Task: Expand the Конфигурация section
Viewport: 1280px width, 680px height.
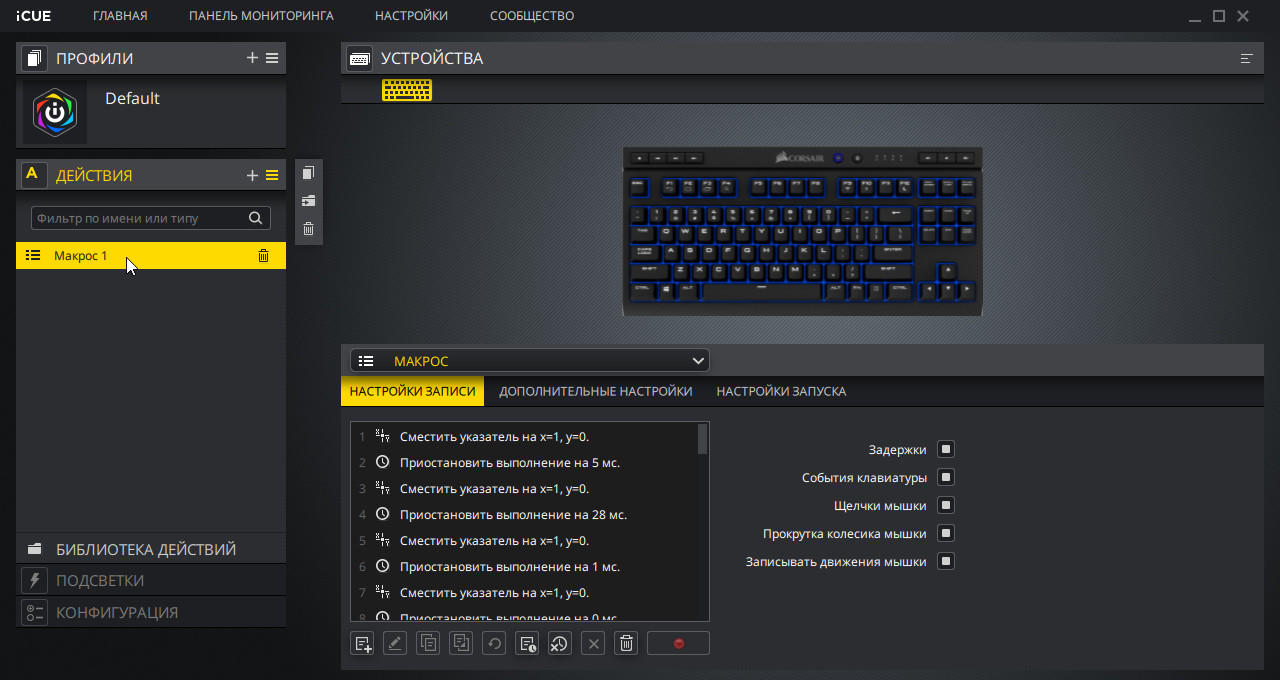Action: [x=151, y=613]
